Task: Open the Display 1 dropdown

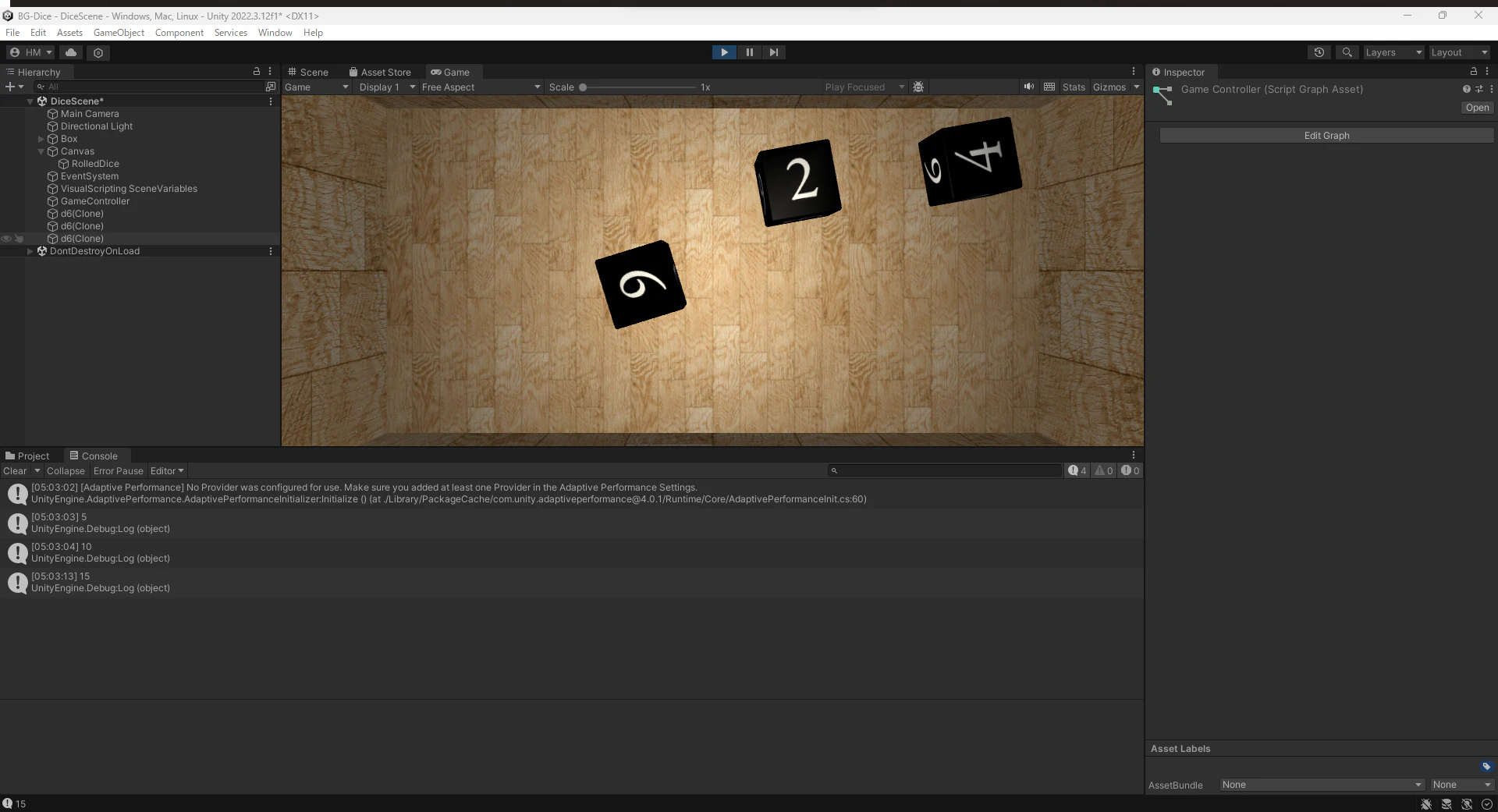Action: 386,87
